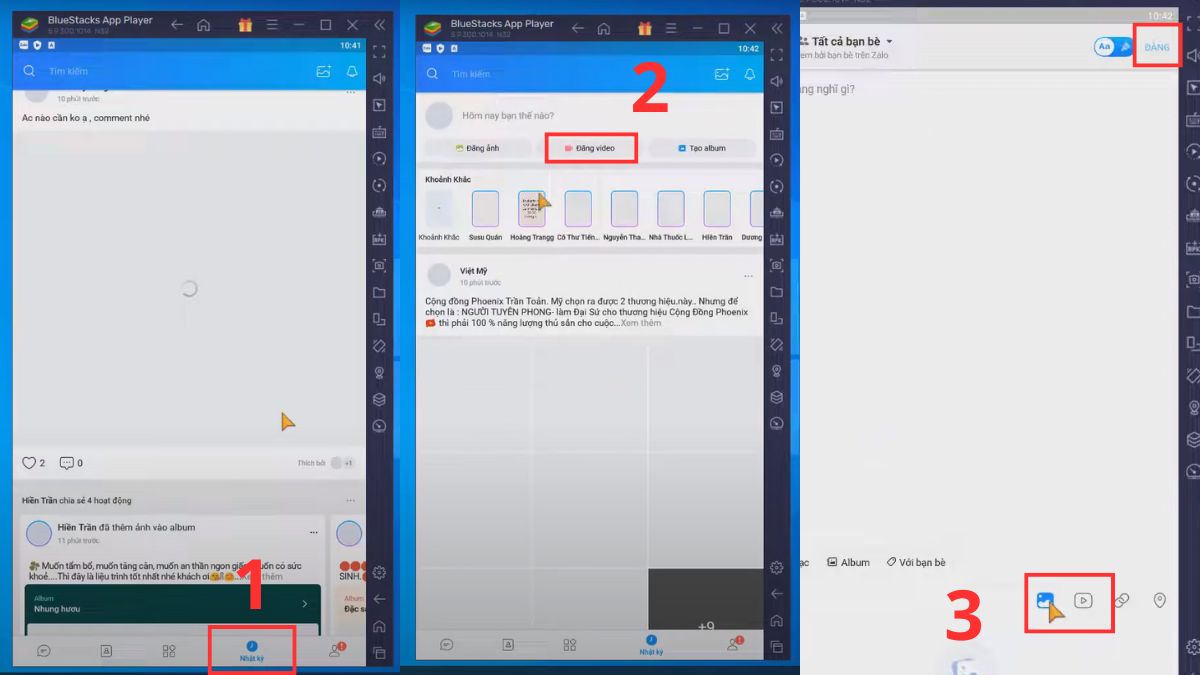Open the discover grid tab in step 2 window
Image resolution: width=1200 pixels, height=675 pixels.
point(570,645)
